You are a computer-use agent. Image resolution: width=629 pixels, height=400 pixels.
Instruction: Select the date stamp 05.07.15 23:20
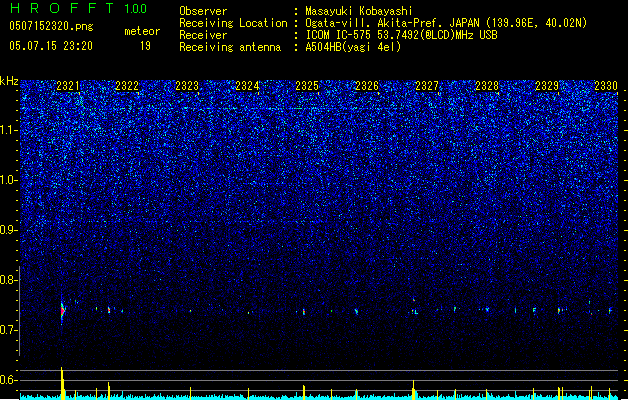51,46
